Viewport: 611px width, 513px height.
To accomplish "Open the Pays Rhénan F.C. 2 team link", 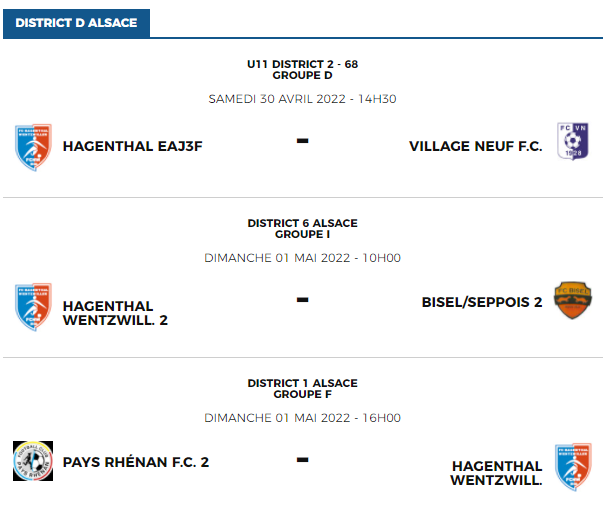I will tap(136, 462).
